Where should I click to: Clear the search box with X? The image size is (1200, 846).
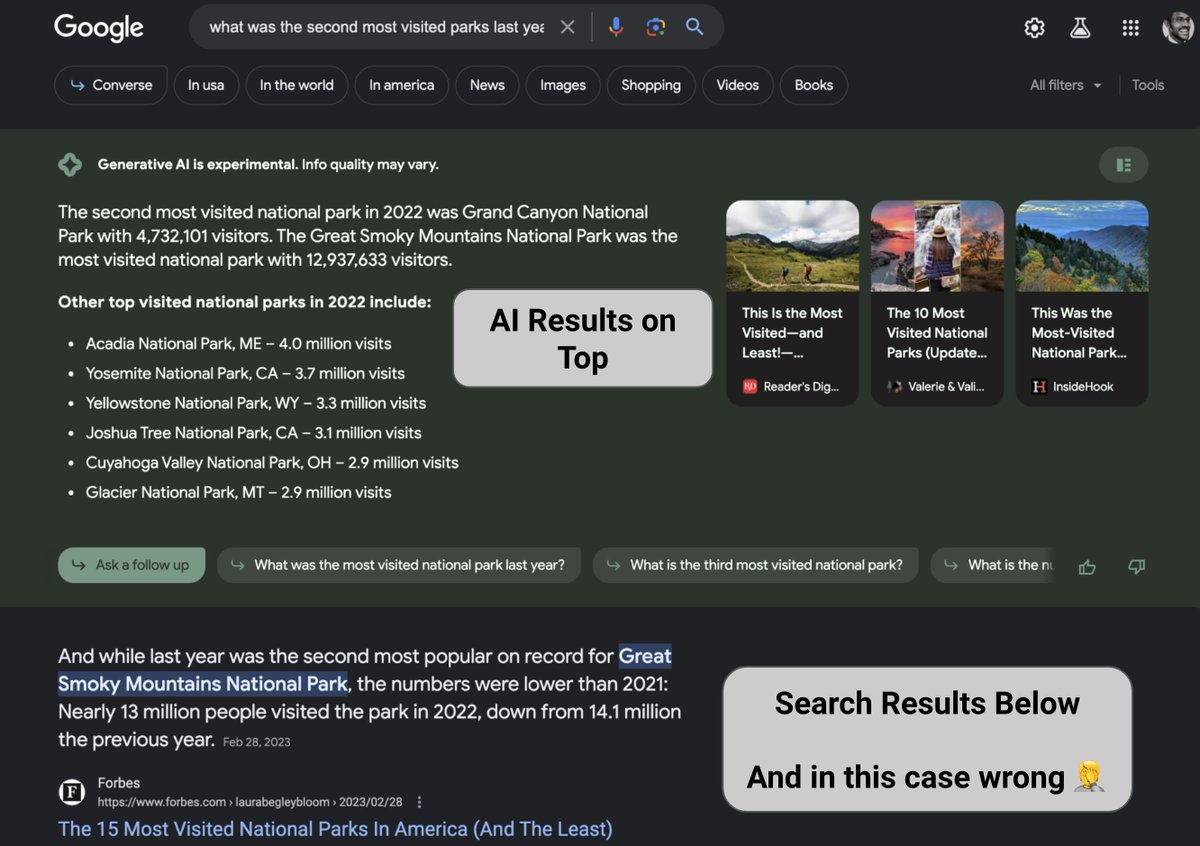coord(567,27)
